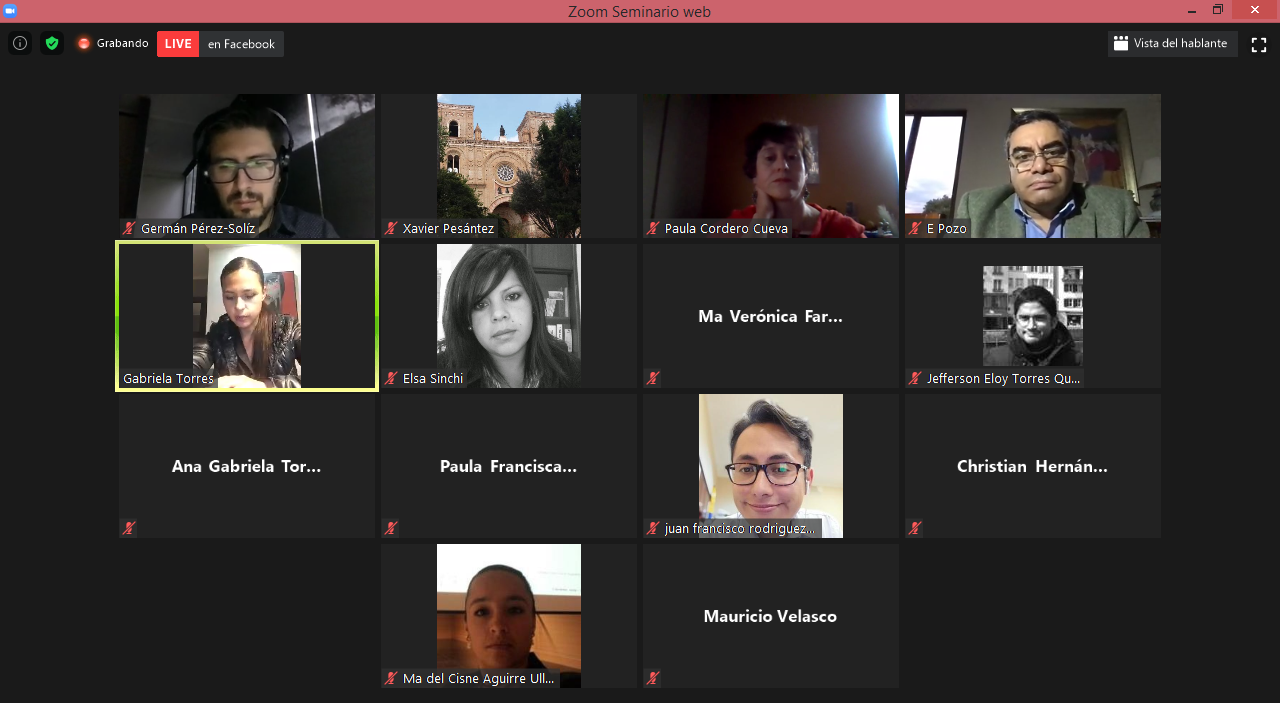This screenshot has height=703, width=1280.
Task: Select Mauricio Velasco participant tile
Action: tap(771, 616)
